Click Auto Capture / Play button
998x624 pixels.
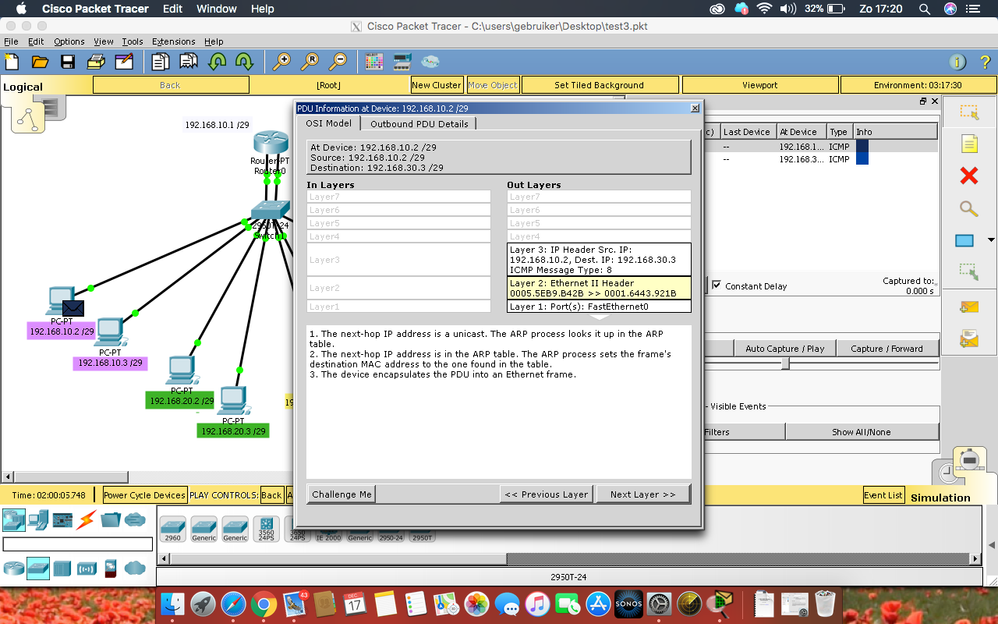[784, 348]
